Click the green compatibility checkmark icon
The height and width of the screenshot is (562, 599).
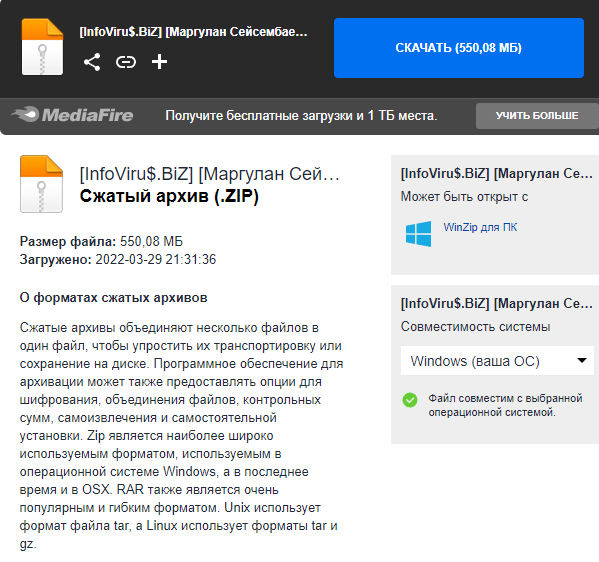pos(410,400)
